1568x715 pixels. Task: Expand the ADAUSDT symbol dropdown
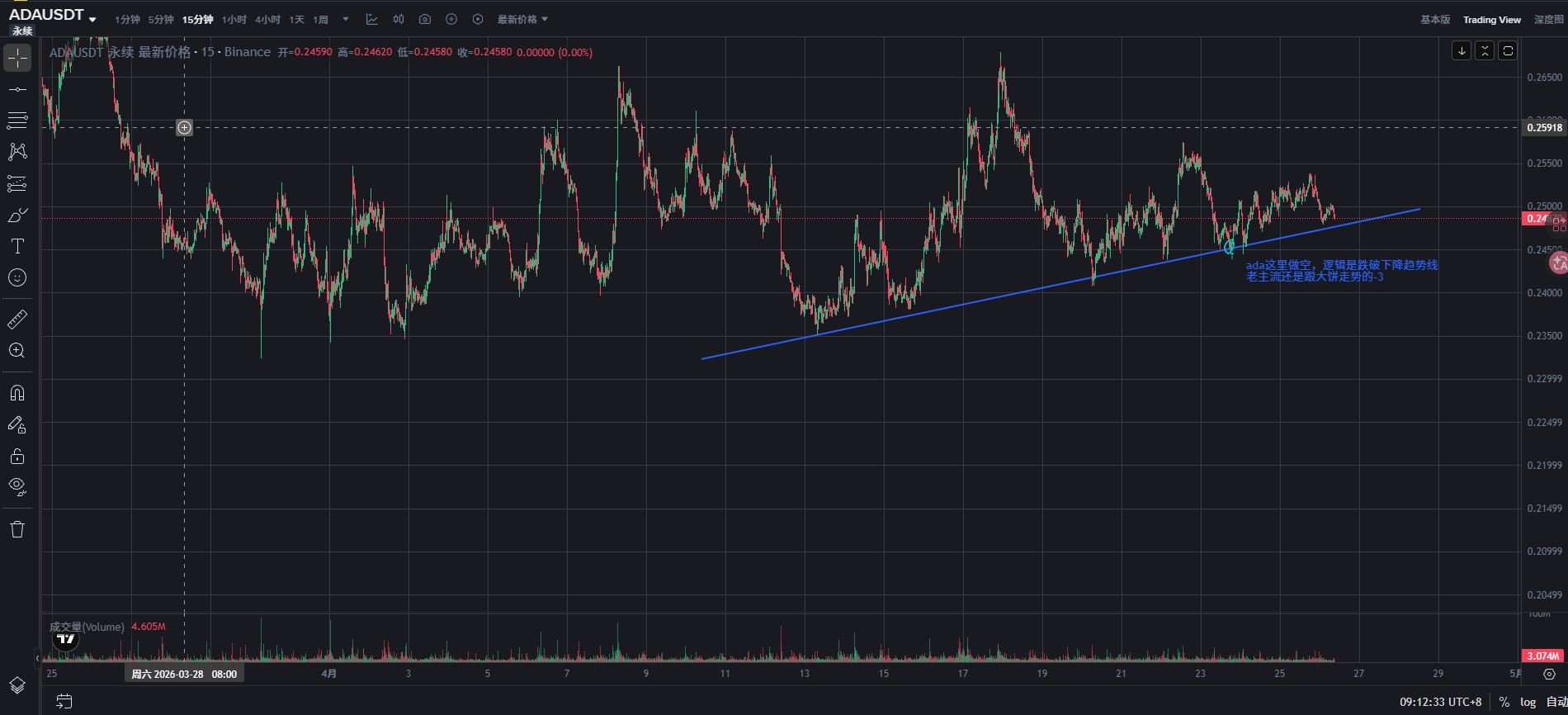point(92,19)
